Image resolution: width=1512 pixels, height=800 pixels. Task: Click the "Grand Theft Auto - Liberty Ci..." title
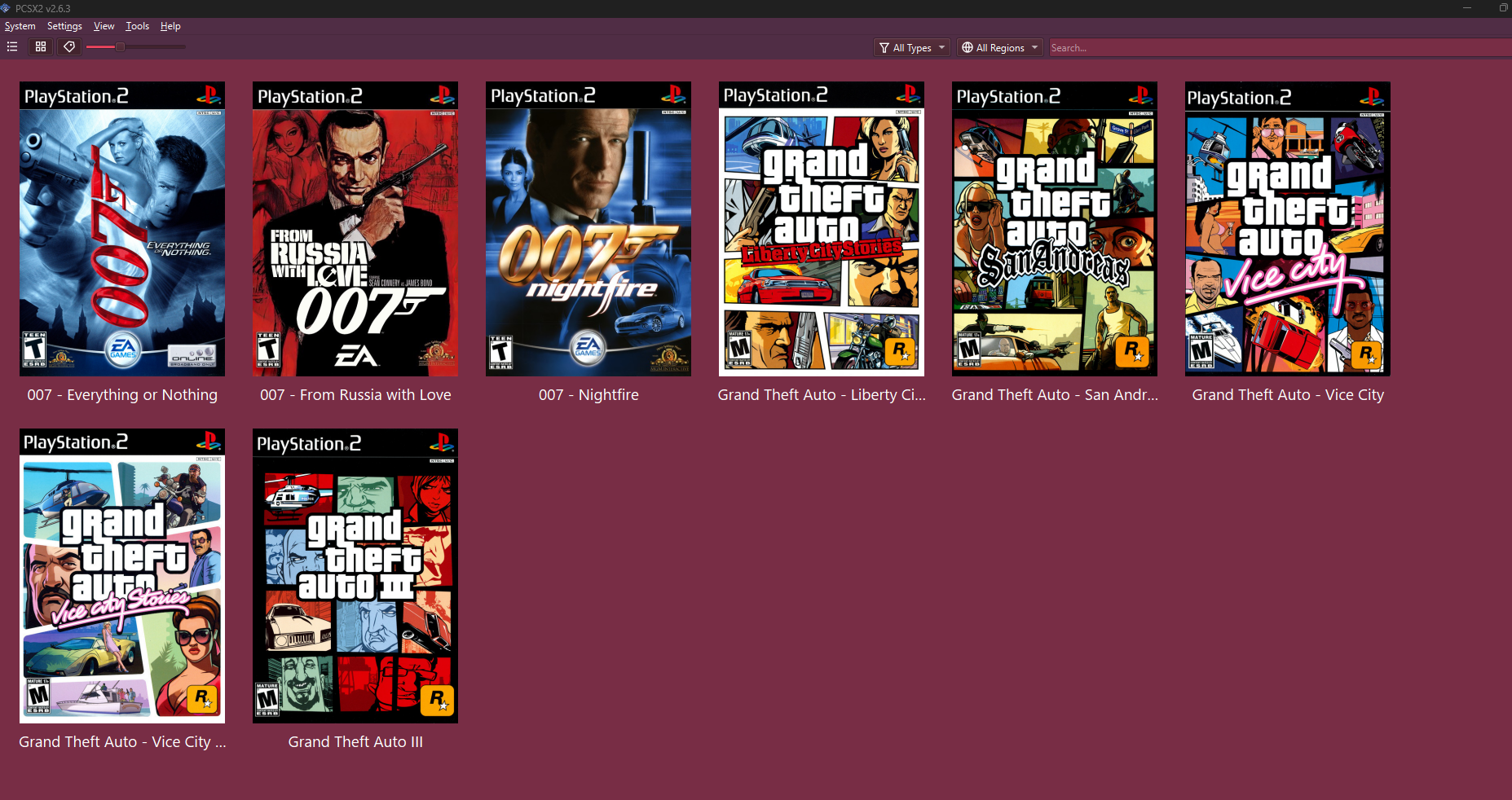822,395
